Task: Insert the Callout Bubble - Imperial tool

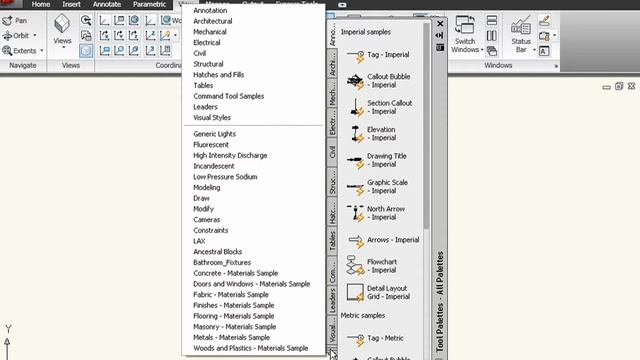Action: coord(379,81)
